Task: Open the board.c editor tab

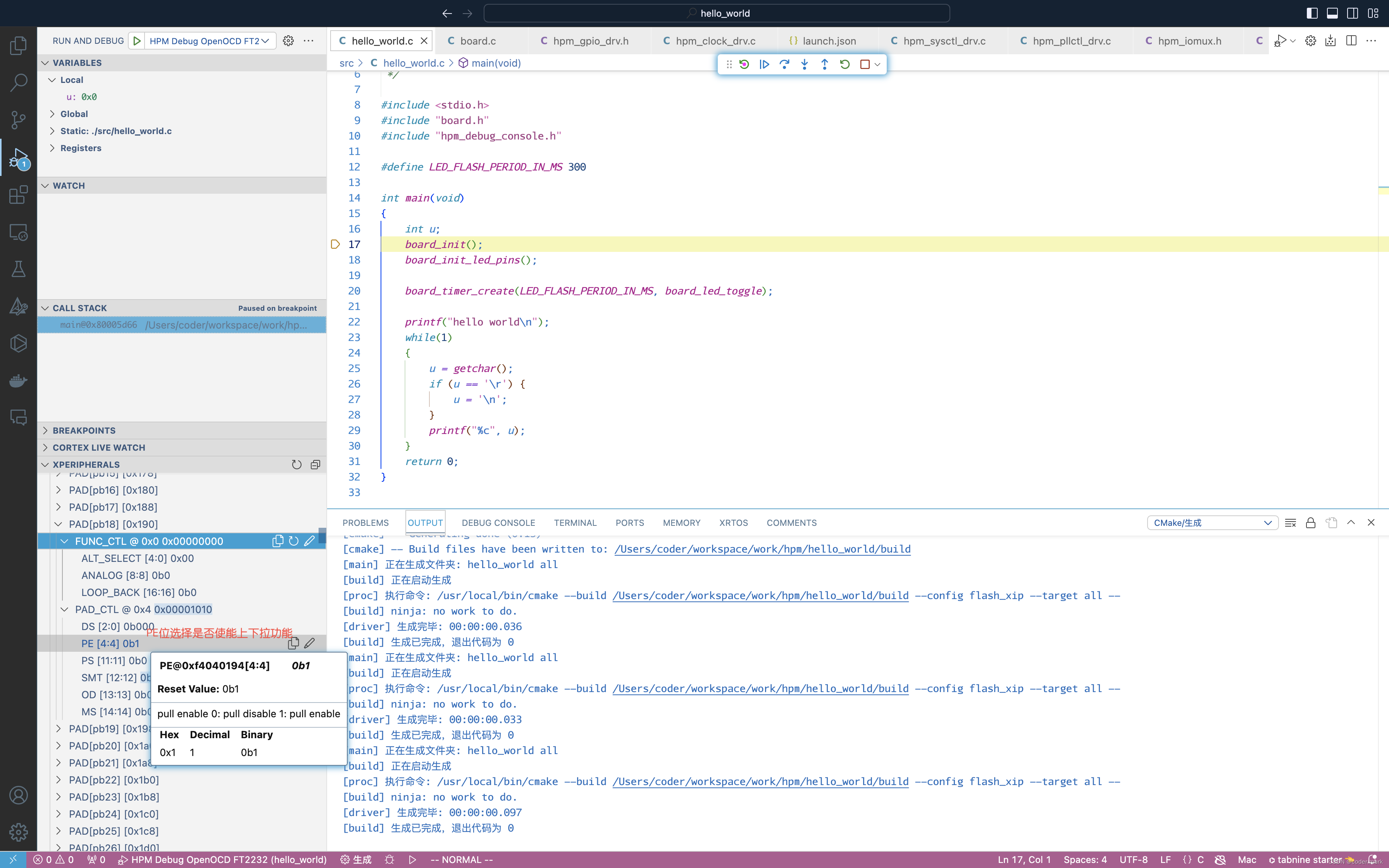Action: tap(477, 41)
